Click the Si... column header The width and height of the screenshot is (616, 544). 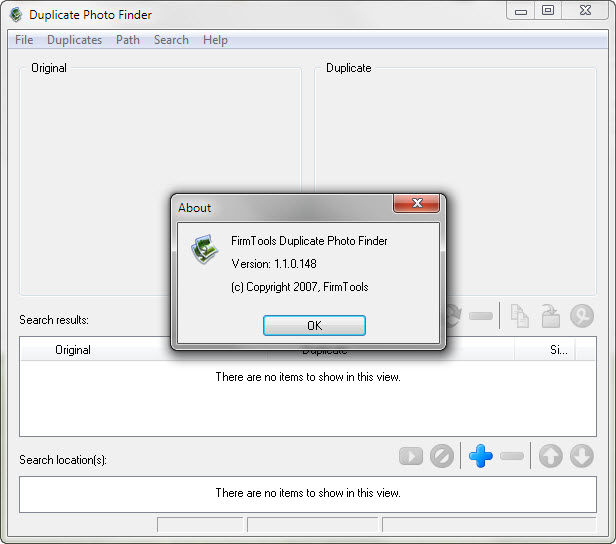coord(558,350)
